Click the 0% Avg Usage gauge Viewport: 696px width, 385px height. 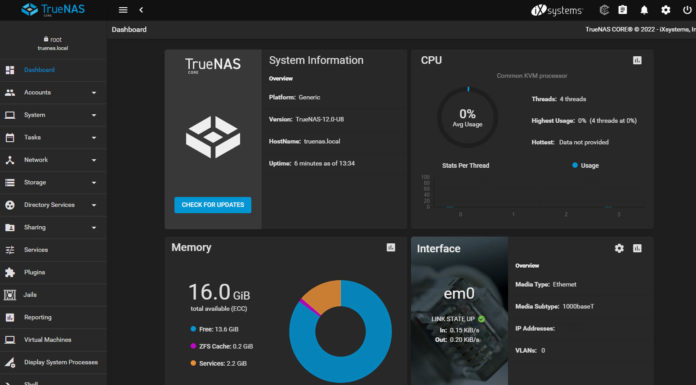(467, 118)
